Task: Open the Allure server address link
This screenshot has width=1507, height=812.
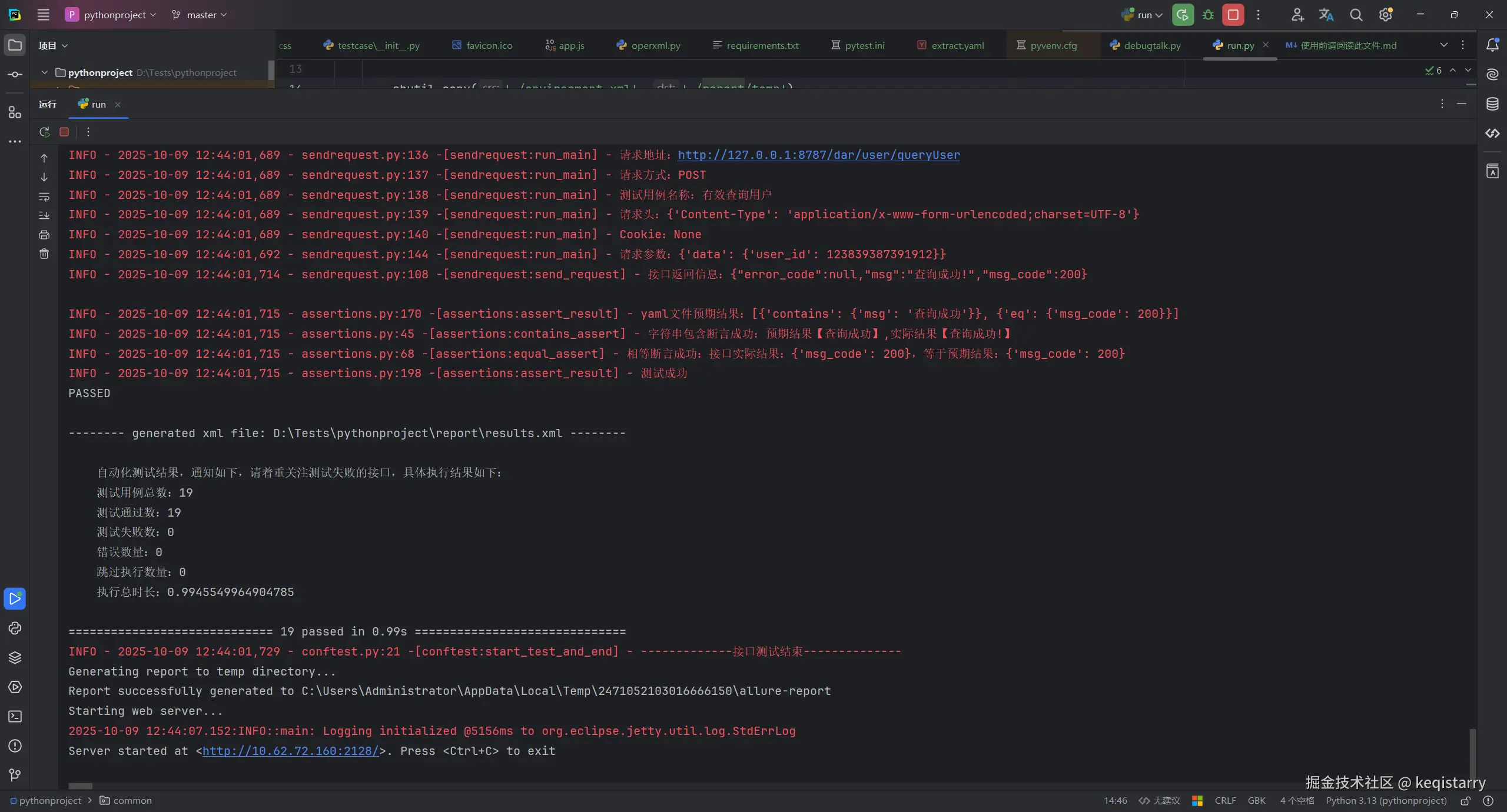Action: click(x=290, y=751)
